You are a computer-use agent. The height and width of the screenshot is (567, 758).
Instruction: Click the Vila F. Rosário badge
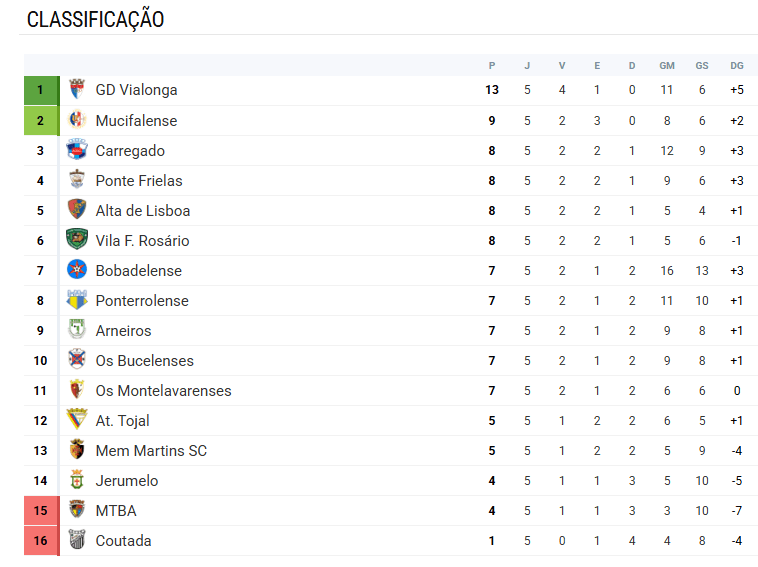[77, 240]
